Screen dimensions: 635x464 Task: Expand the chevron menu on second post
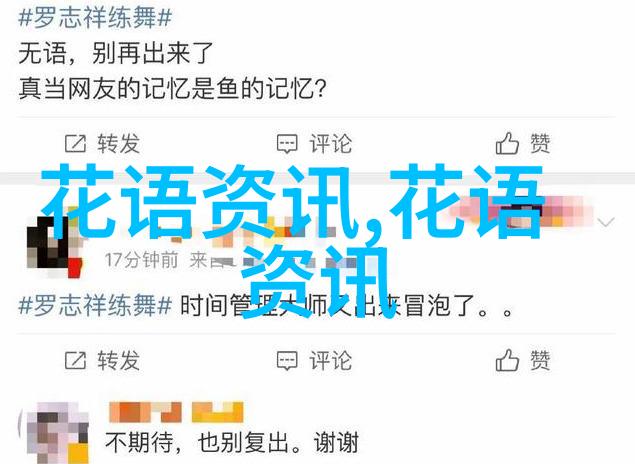tap(606, 222)
